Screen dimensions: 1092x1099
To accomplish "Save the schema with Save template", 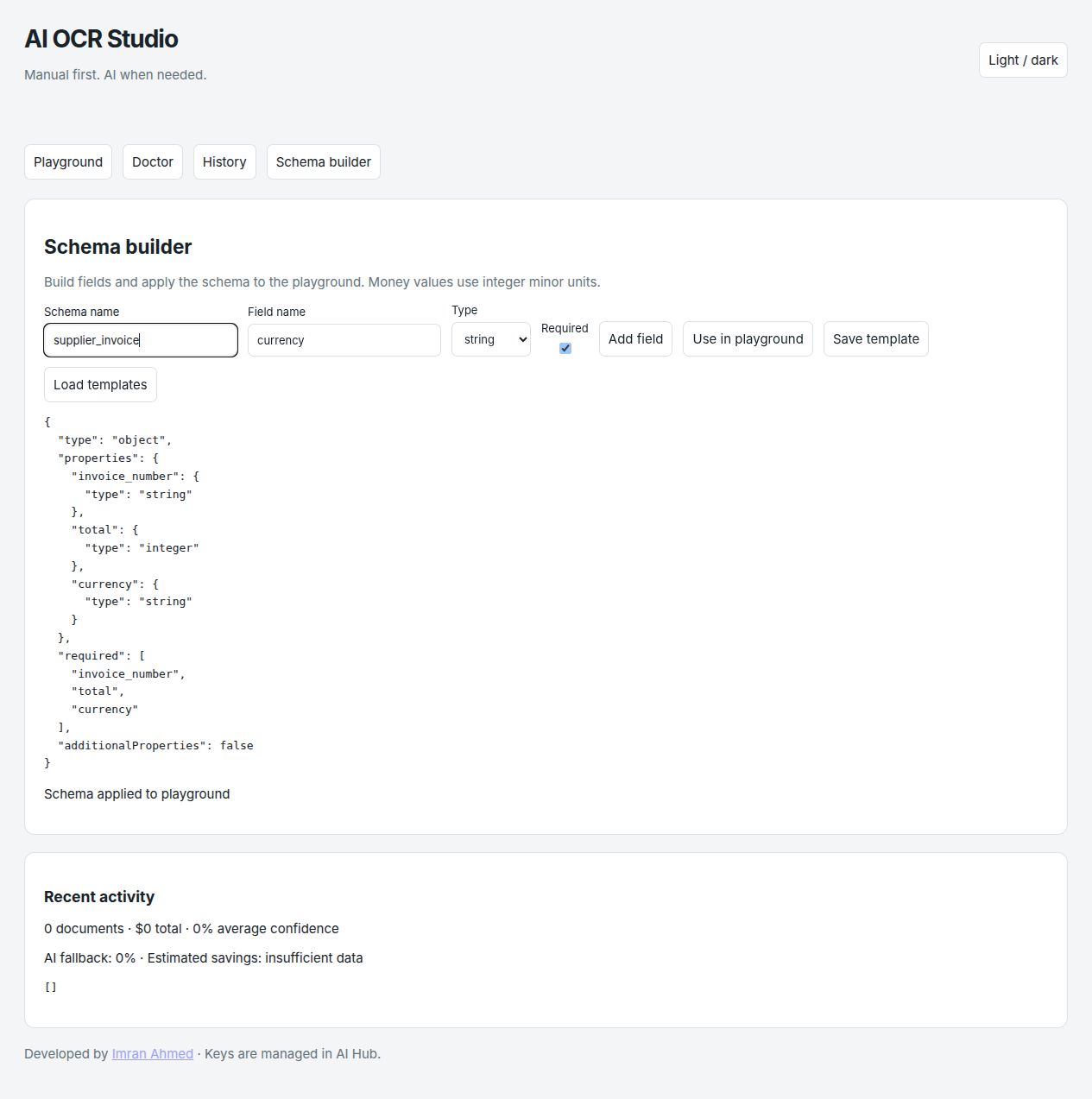I will (876, 339).
